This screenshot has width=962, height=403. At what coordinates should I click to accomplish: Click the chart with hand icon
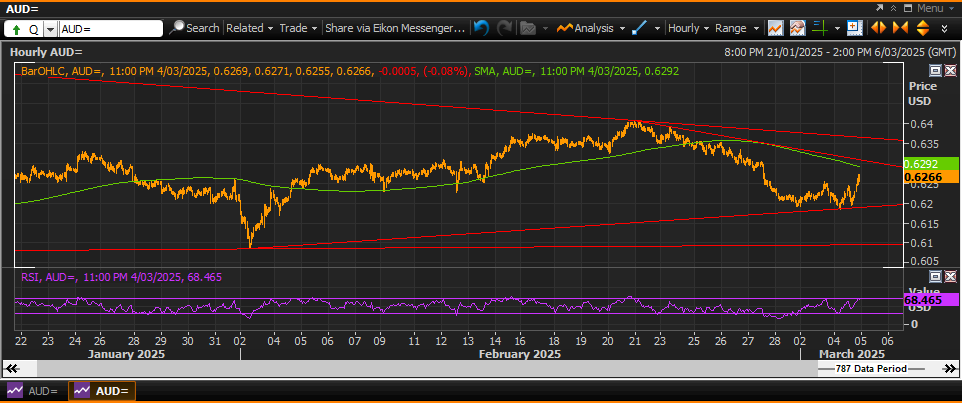point(798,28)
